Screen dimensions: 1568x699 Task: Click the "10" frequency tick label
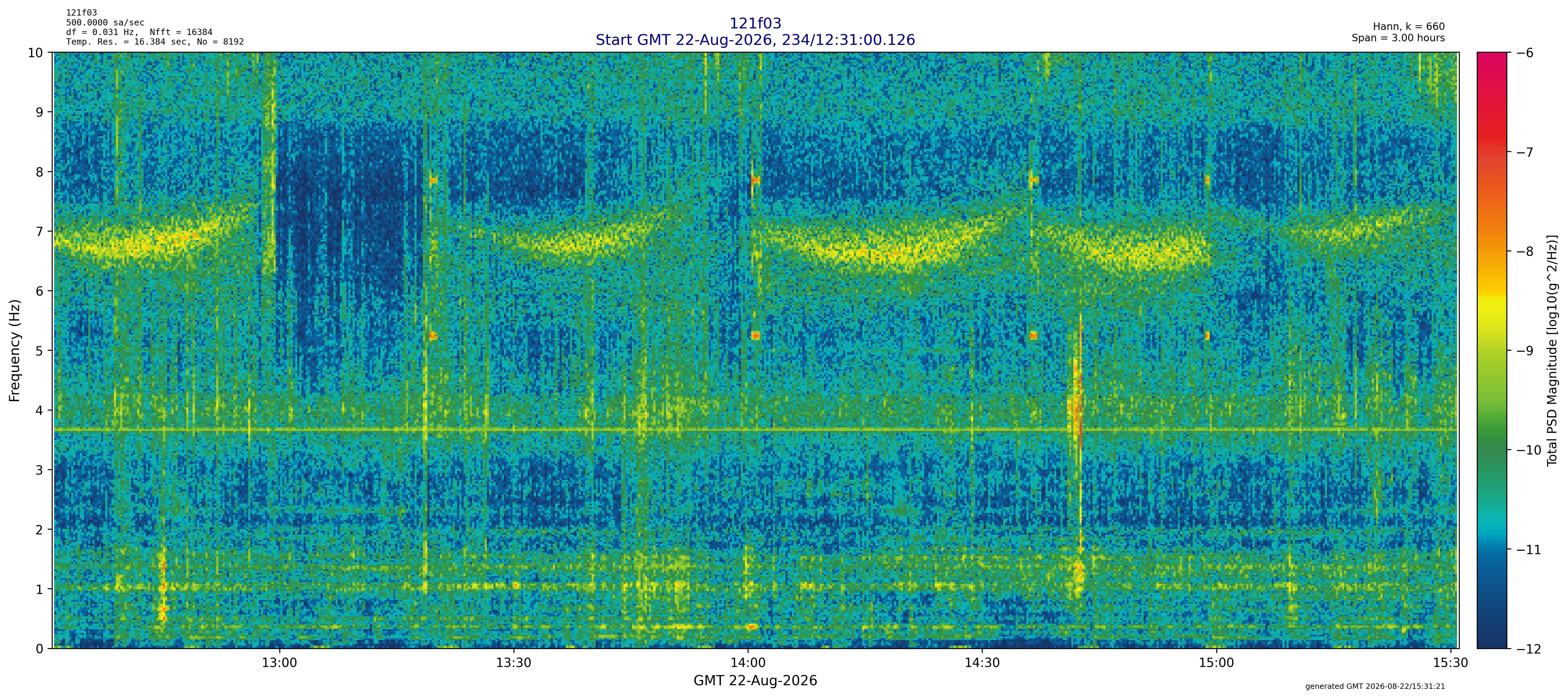35,53
